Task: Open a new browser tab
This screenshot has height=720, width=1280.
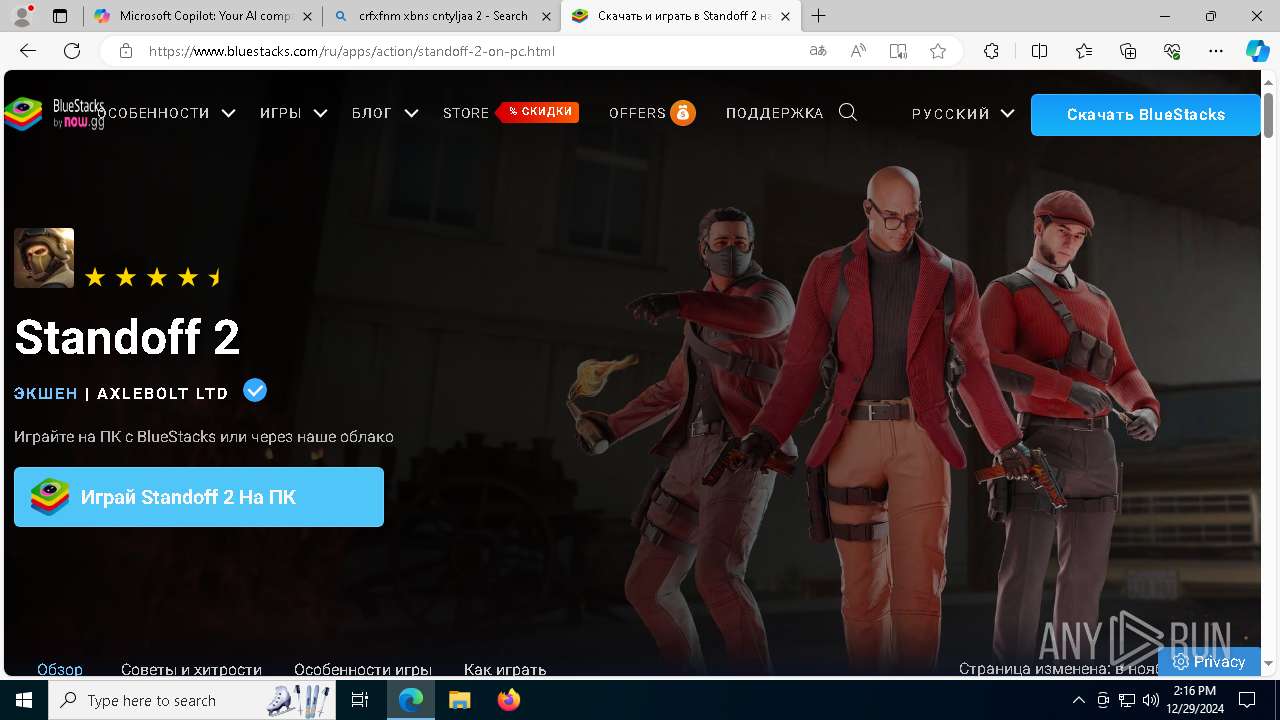Action: point(819,16)
